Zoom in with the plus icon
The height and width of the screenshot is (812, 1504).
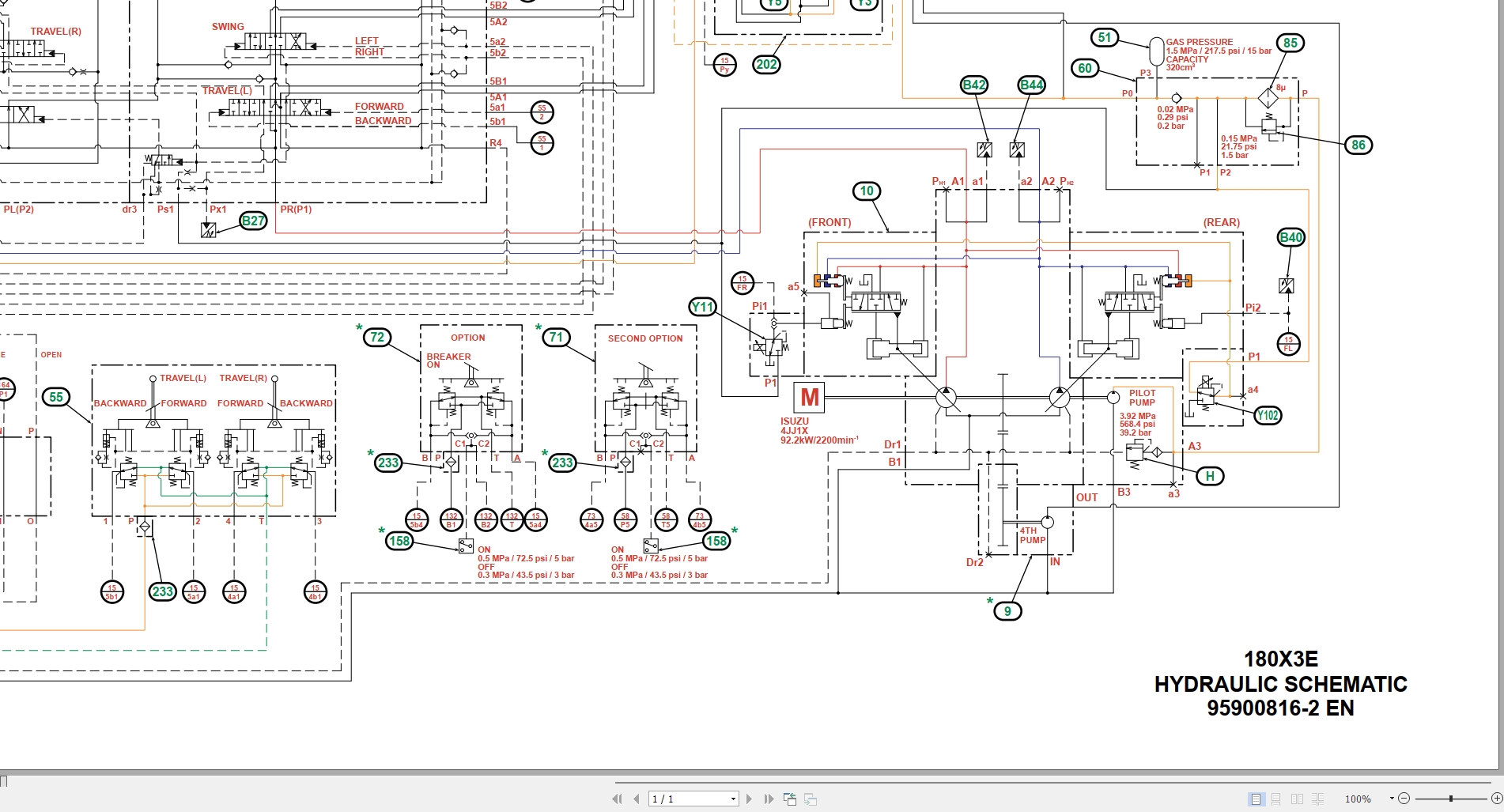(1496, 799)
